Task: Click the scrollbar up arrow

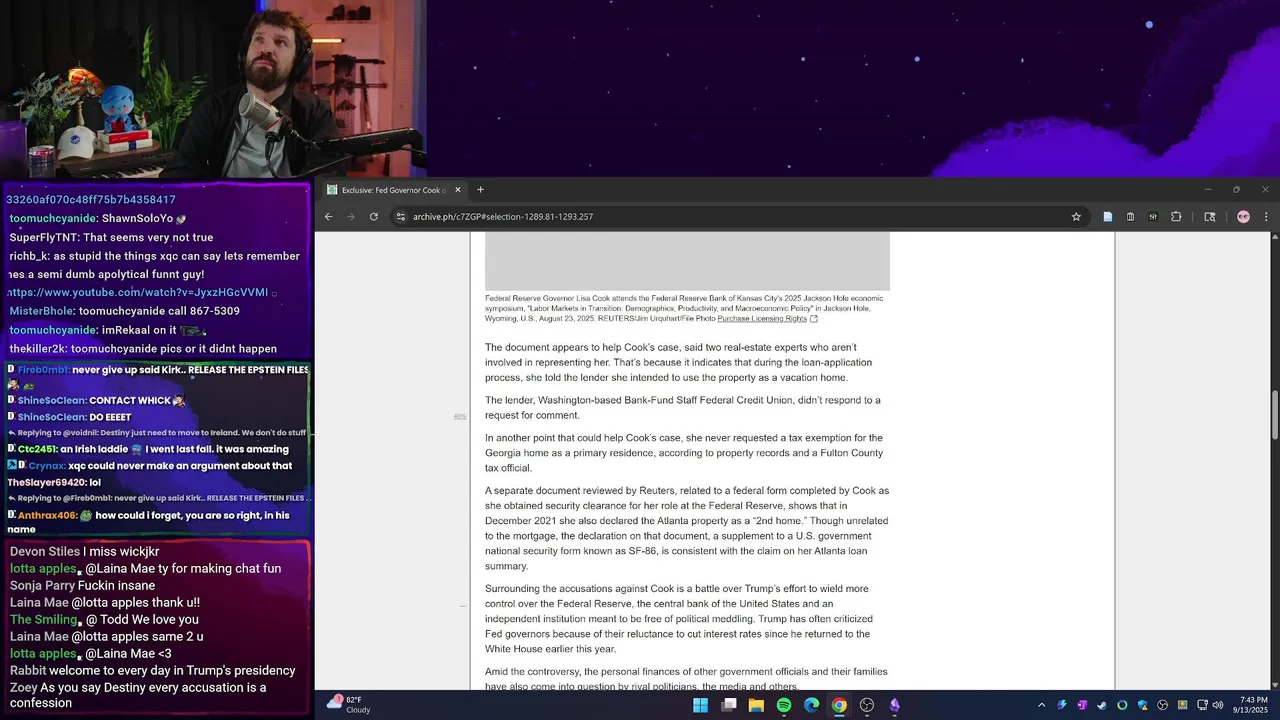Action: pyautogui.click(x=1275, y=237)
